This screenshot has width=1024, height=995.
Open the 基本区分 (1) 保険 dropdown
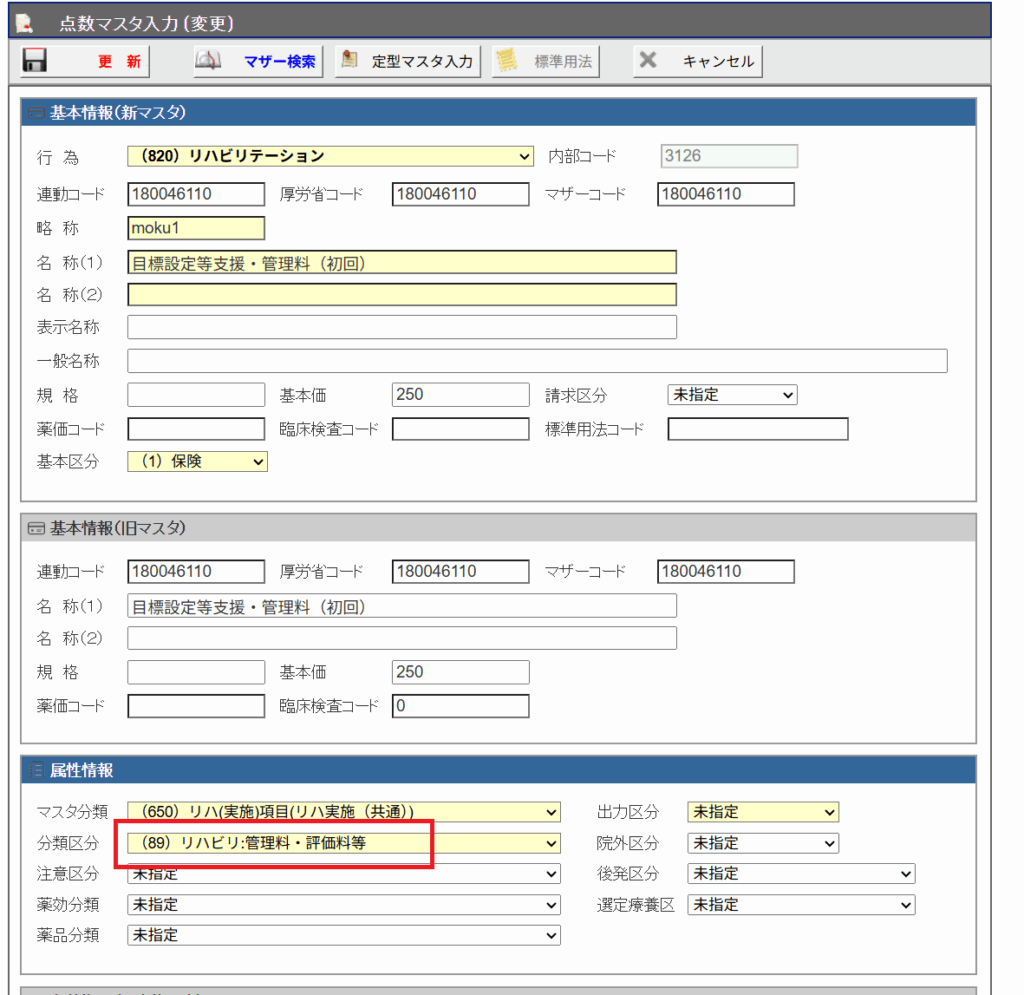197,462
